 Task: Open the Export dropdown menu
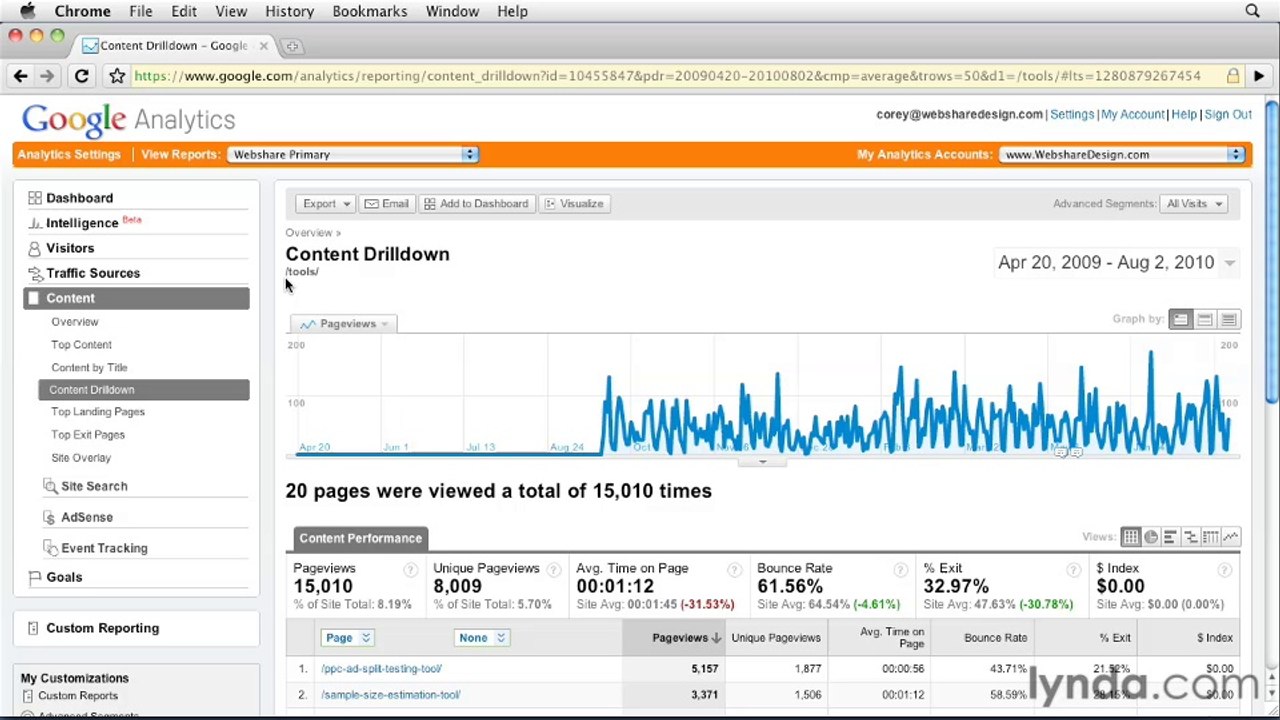pos(326,204)
